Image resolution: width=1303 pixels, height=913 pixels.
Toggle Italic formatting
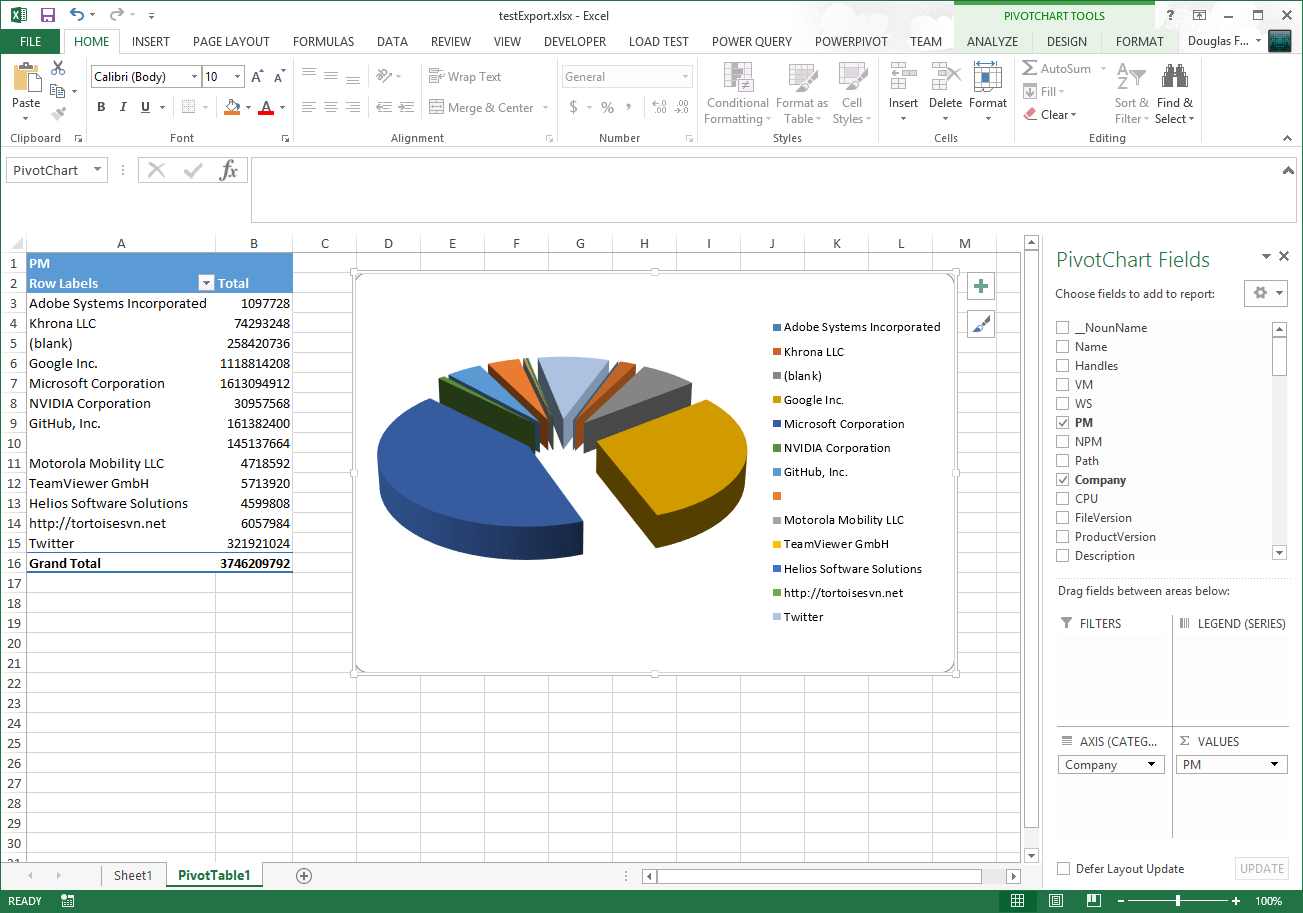pyautogui.click(x=123, y=107)
